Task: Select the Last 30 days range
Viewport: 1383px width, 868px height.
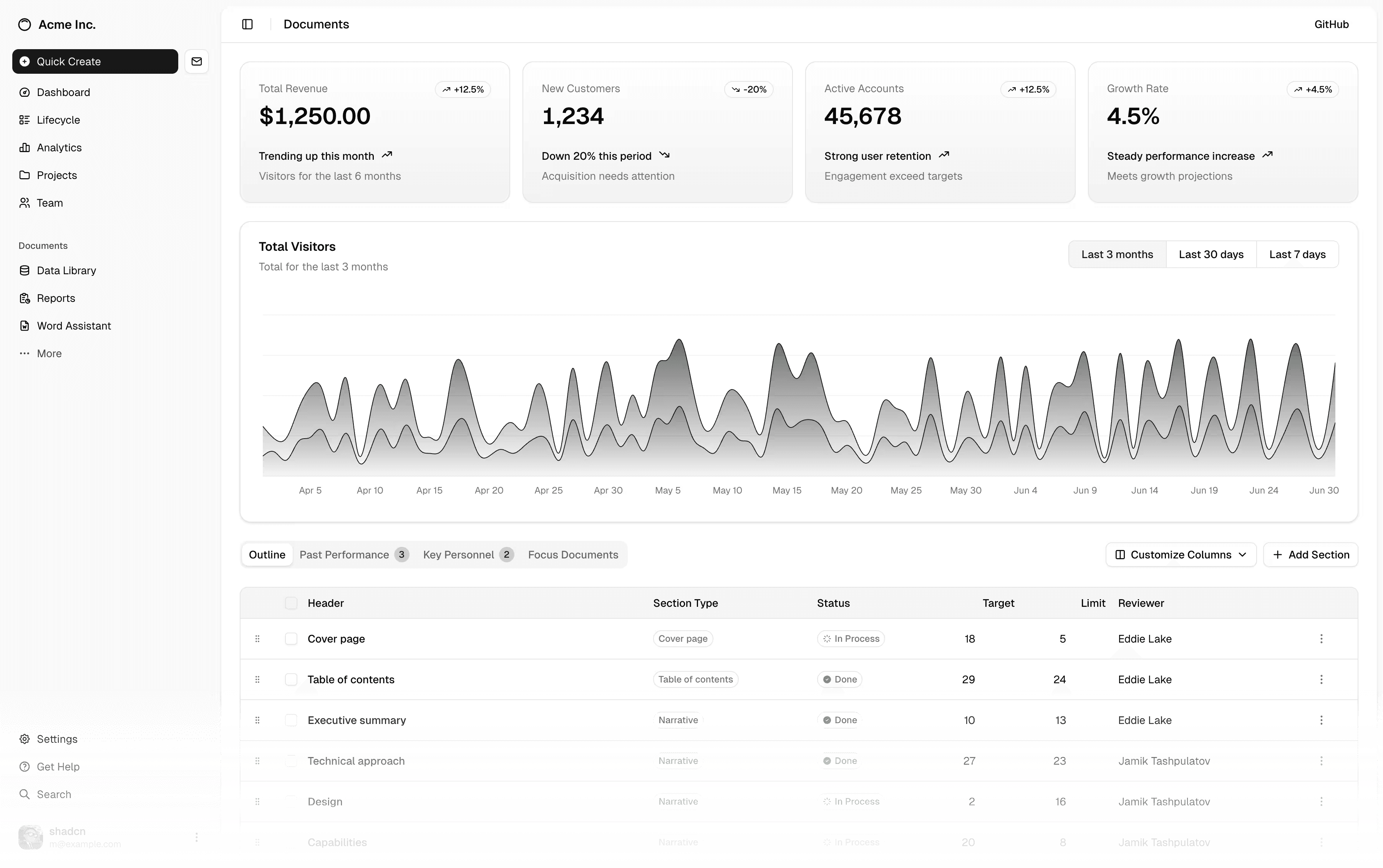Action: (1211, 254)
